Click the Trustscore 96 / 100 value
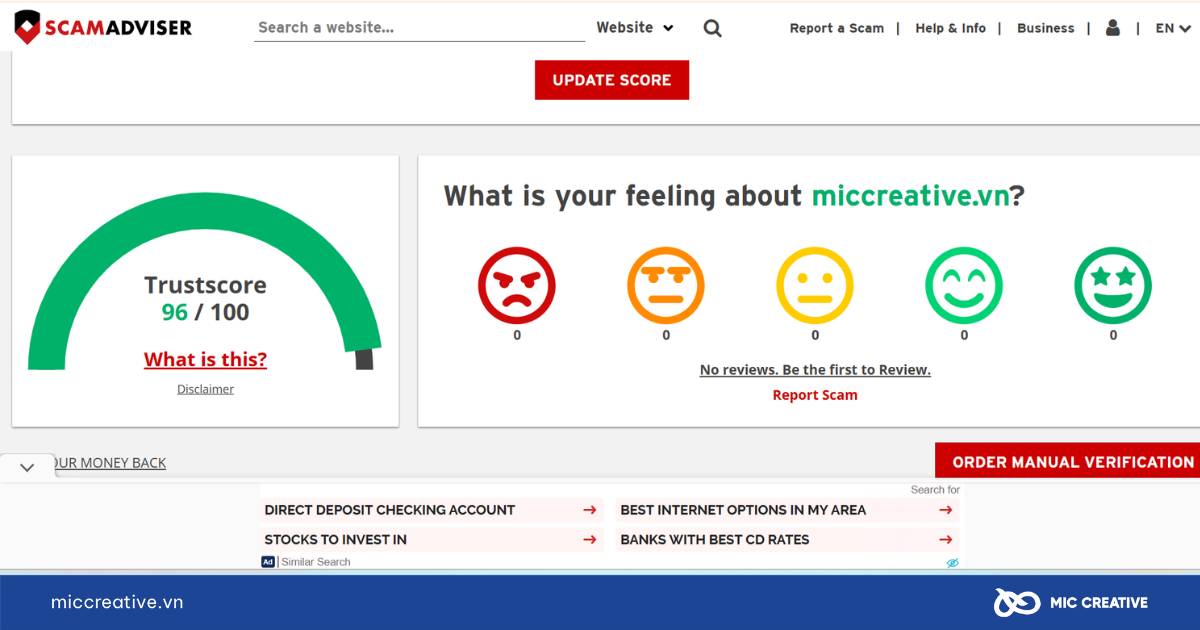 click(x=205, y=312)
